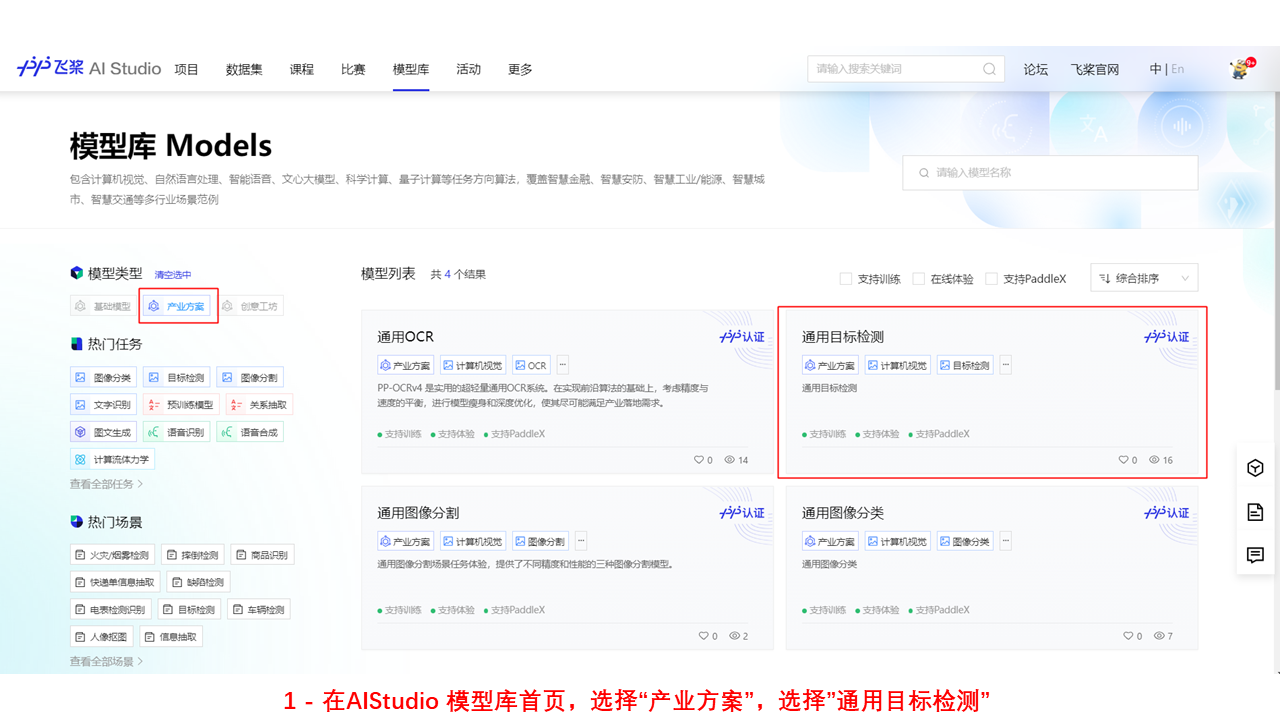Screen dimensions: 1280x720
Task: Click the 车辆检测 scene tag
Action: pos(258,609)
